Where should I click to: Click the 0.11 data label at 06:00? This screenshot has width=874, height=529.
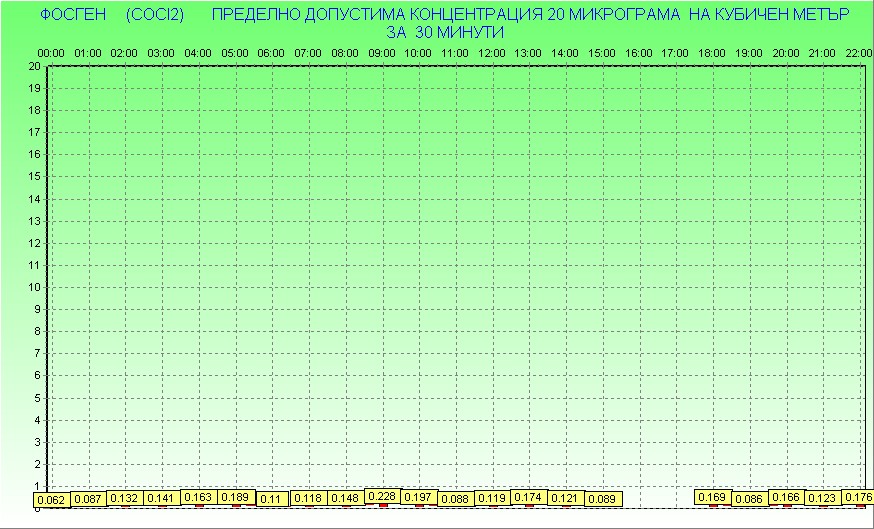272,499
